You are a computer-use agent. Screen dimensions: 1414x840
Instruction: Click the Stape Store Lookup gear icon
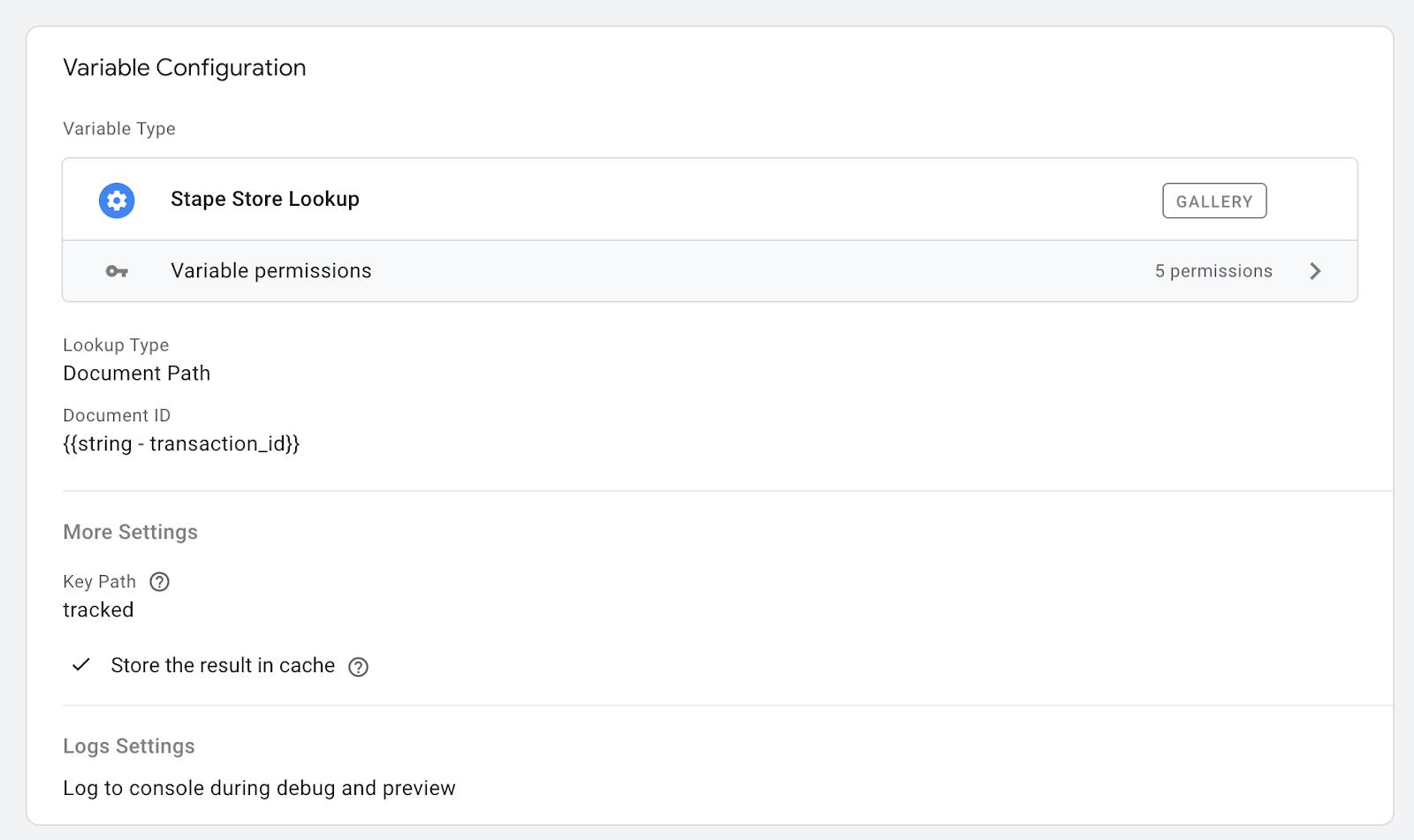[117, 201]
